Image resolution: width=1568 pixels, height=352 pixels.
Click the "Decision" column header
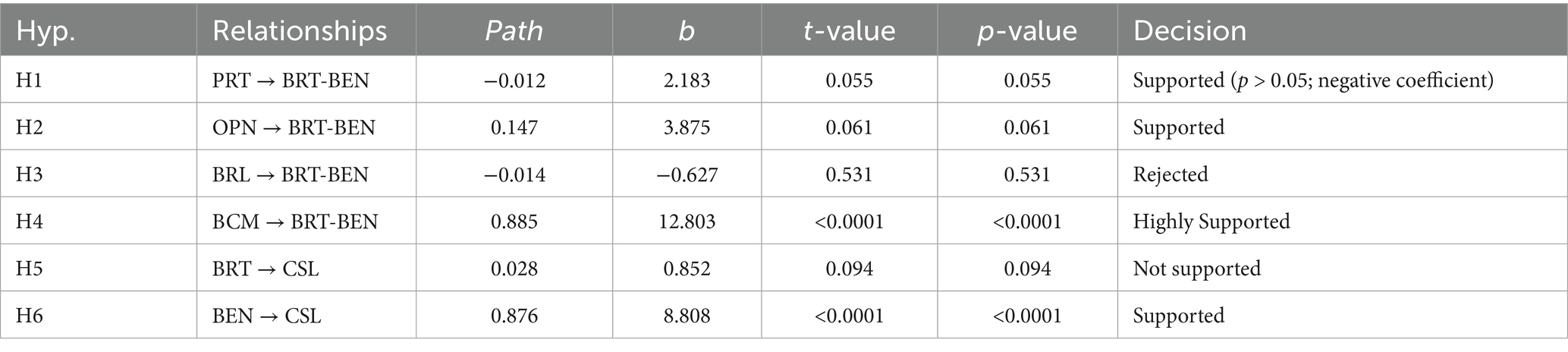pos(1189,31)
